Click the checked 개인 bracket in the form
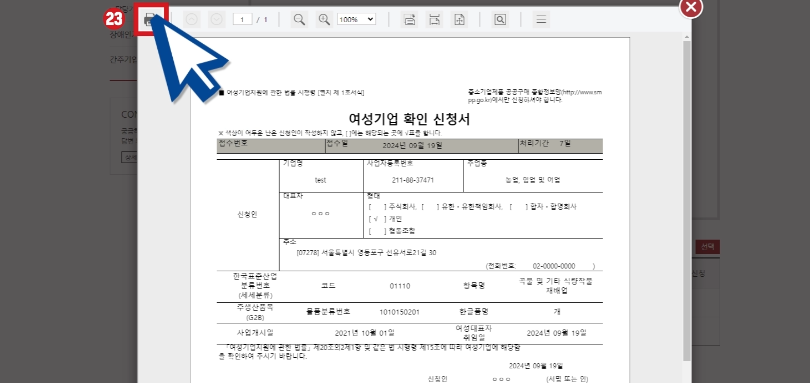This screenshot has width=810, height=383. (378, 219)
